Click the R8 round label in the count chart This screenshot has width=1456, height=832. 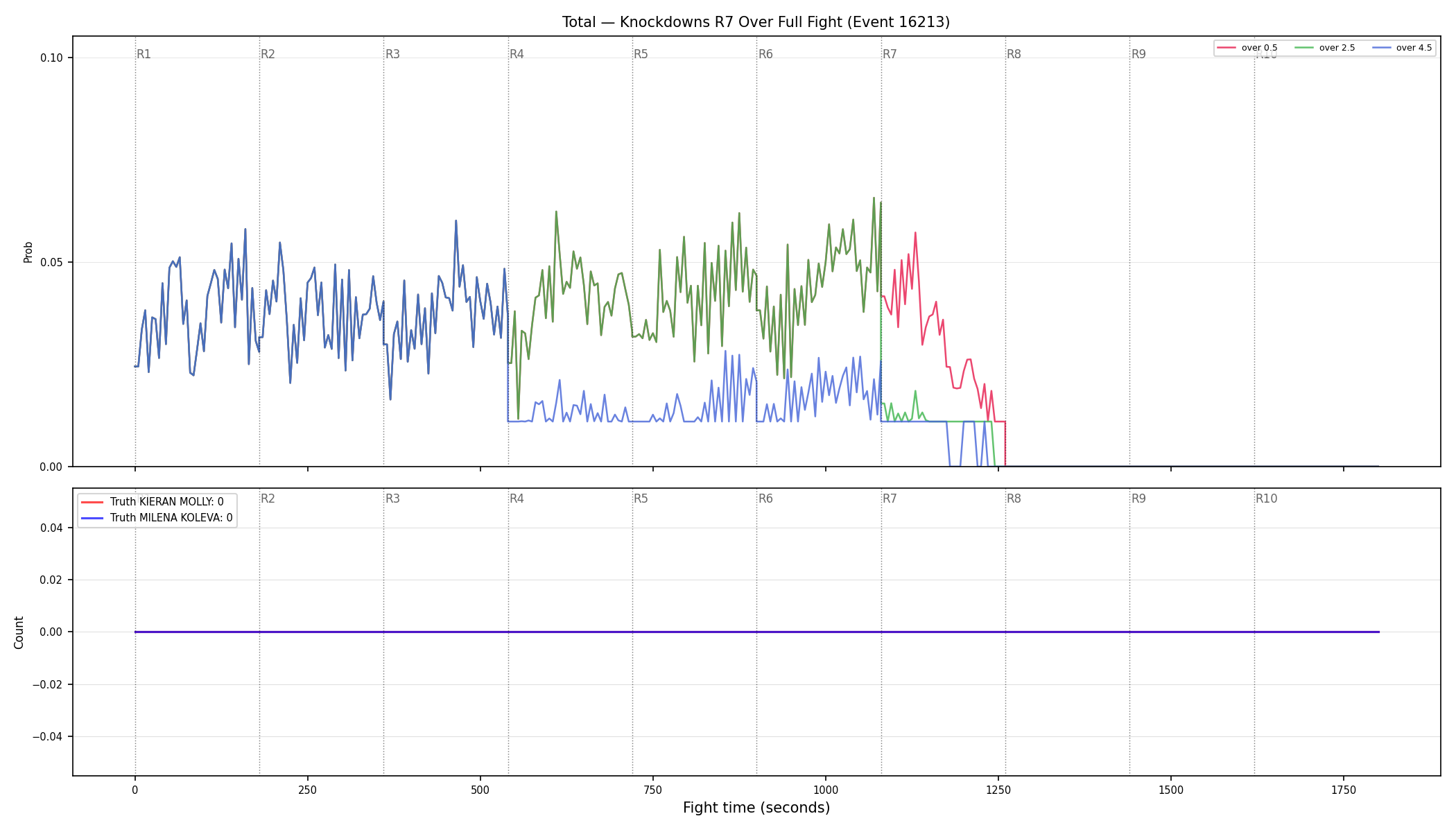pos(1014,499)
